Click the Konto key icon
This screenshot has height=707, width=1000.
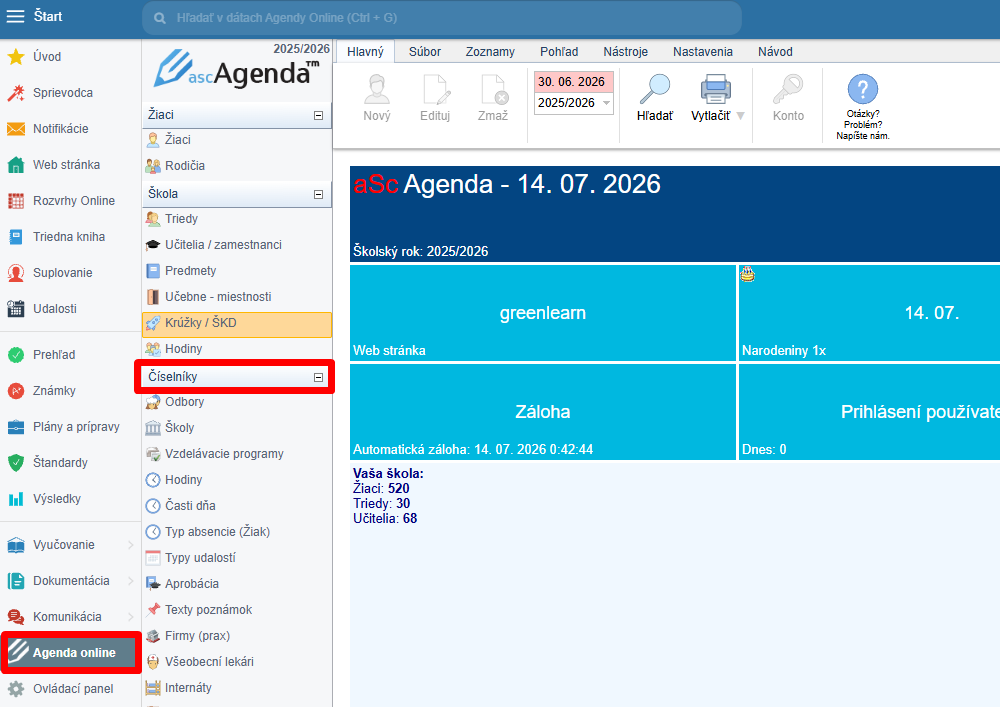point(788,89)
